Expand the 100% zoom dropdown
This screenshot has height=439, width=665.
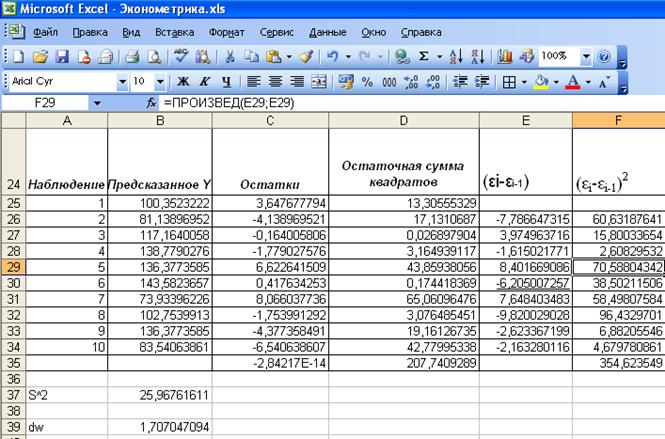[586, 56]
